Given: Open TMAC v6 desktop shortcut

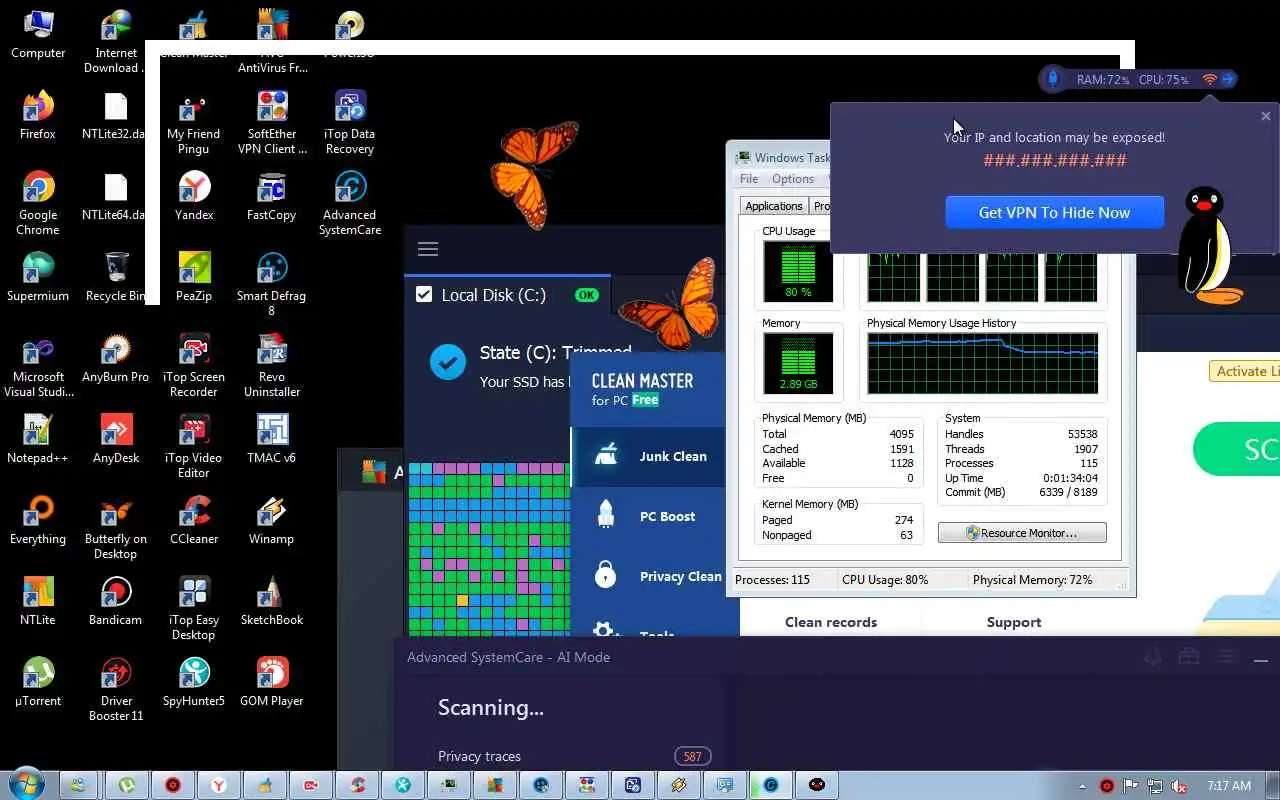Looking at the screenshot, I should [x=272, y=440].
